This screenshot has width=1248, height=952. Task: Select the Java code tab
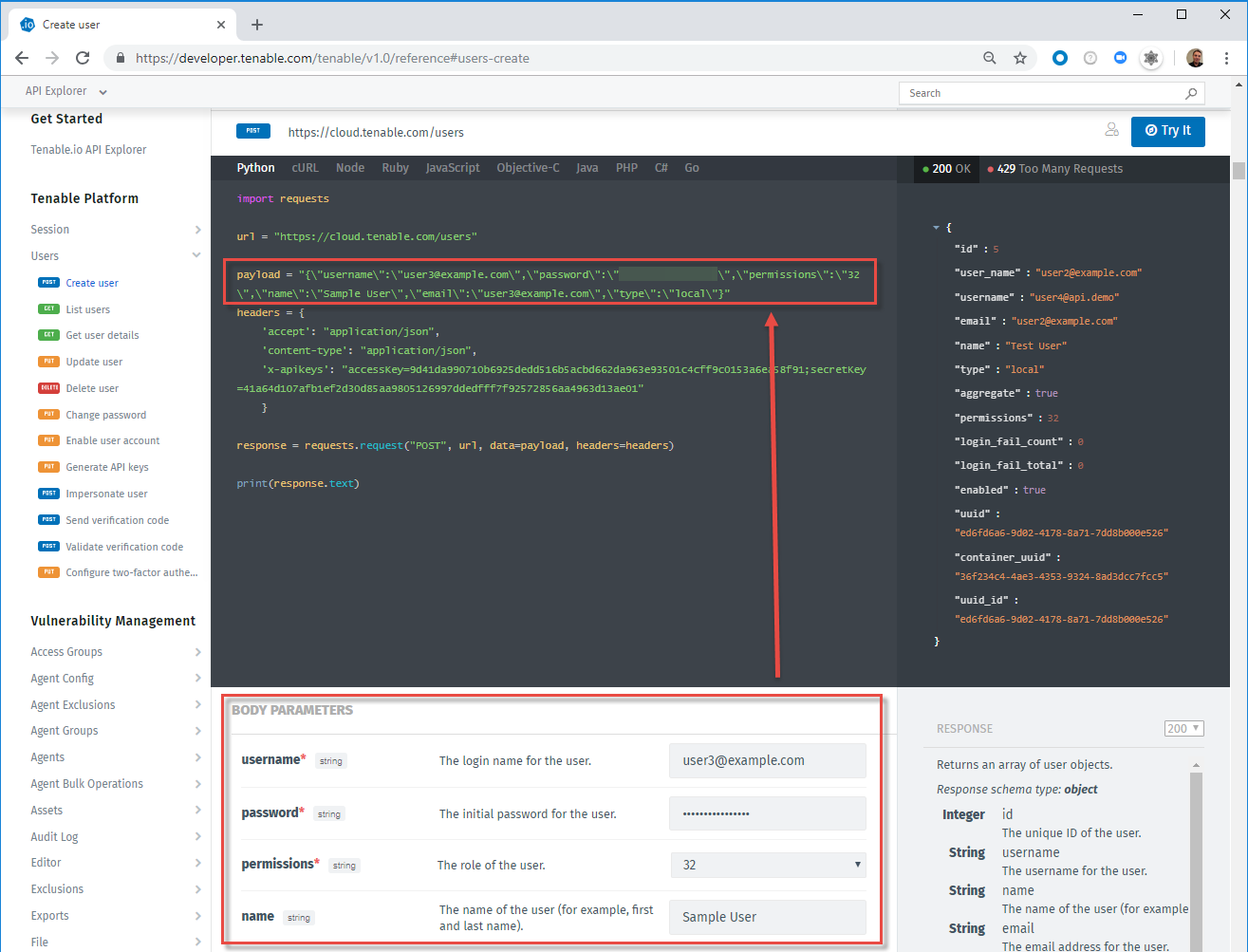587,168
